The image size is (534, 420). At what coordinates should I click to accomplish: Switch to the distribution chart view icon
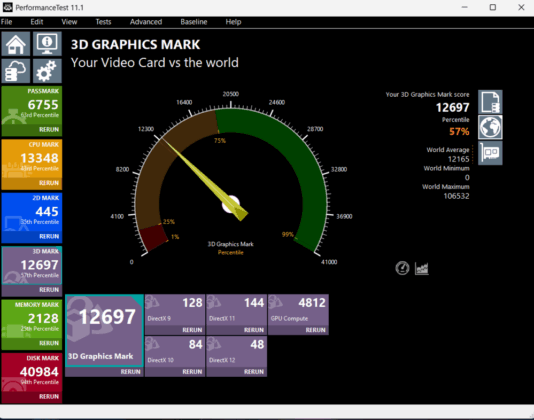tap(422, 268)
